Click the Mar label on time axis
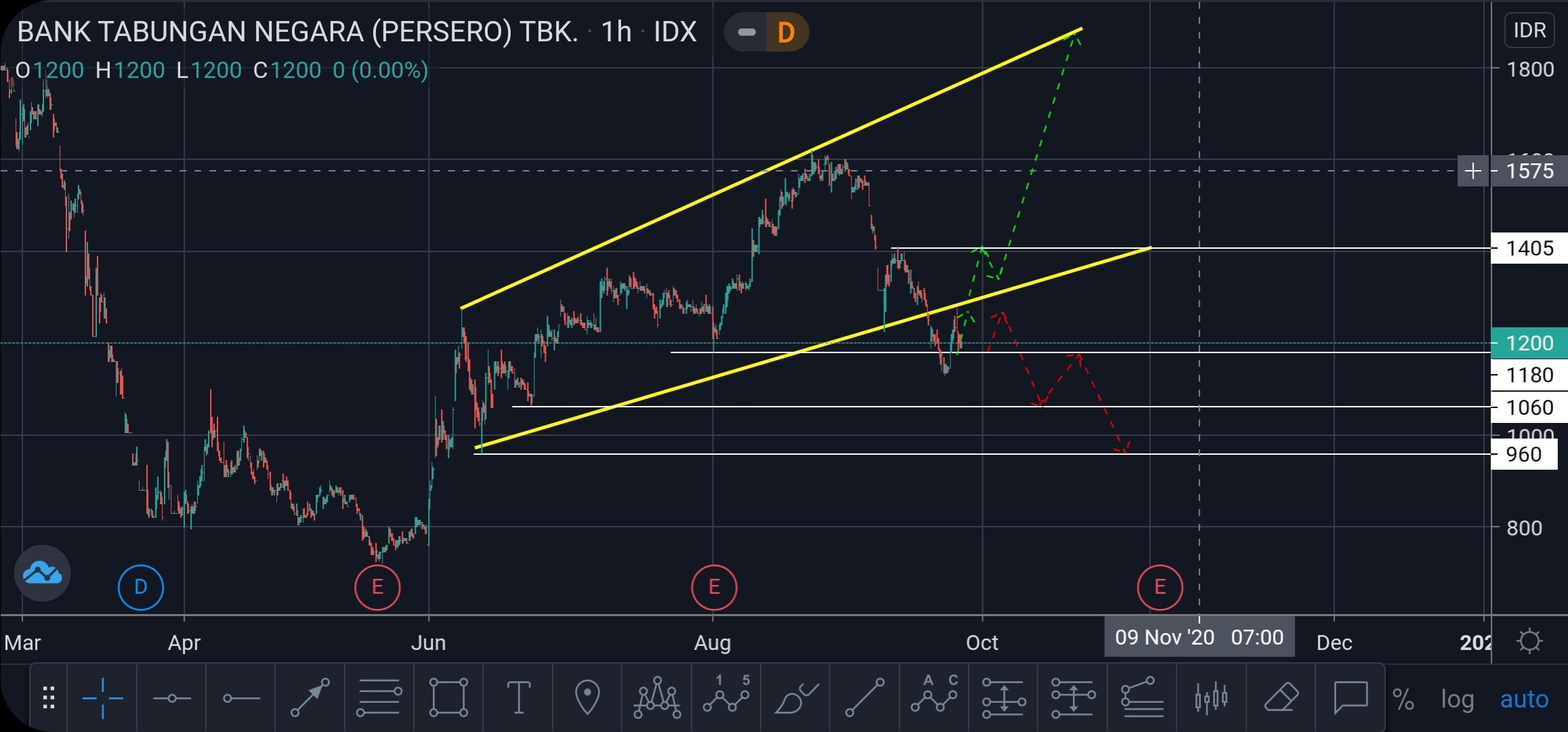This screenshot has height=732, width=1568. tap(22, 643)
